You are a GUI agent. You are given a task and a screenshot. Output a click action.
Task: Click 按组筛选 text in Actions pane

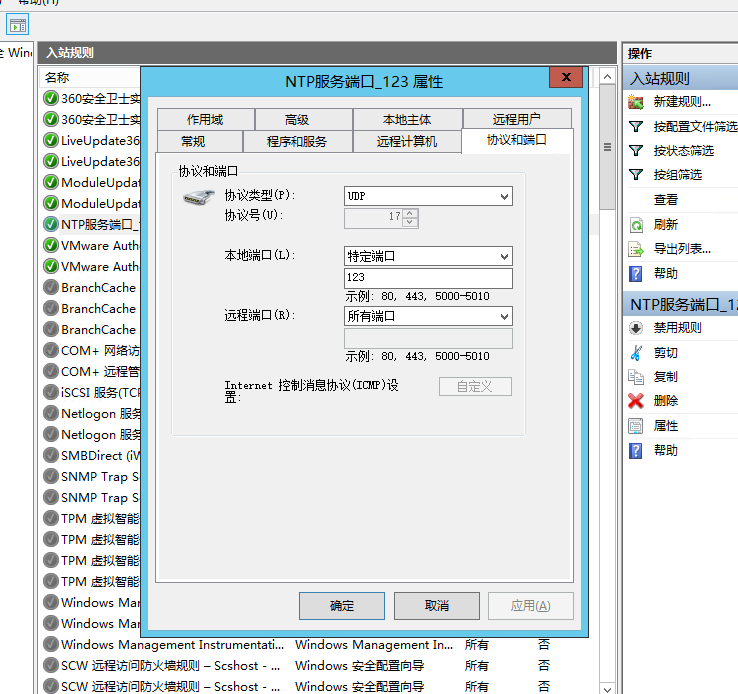coord(677,175)
